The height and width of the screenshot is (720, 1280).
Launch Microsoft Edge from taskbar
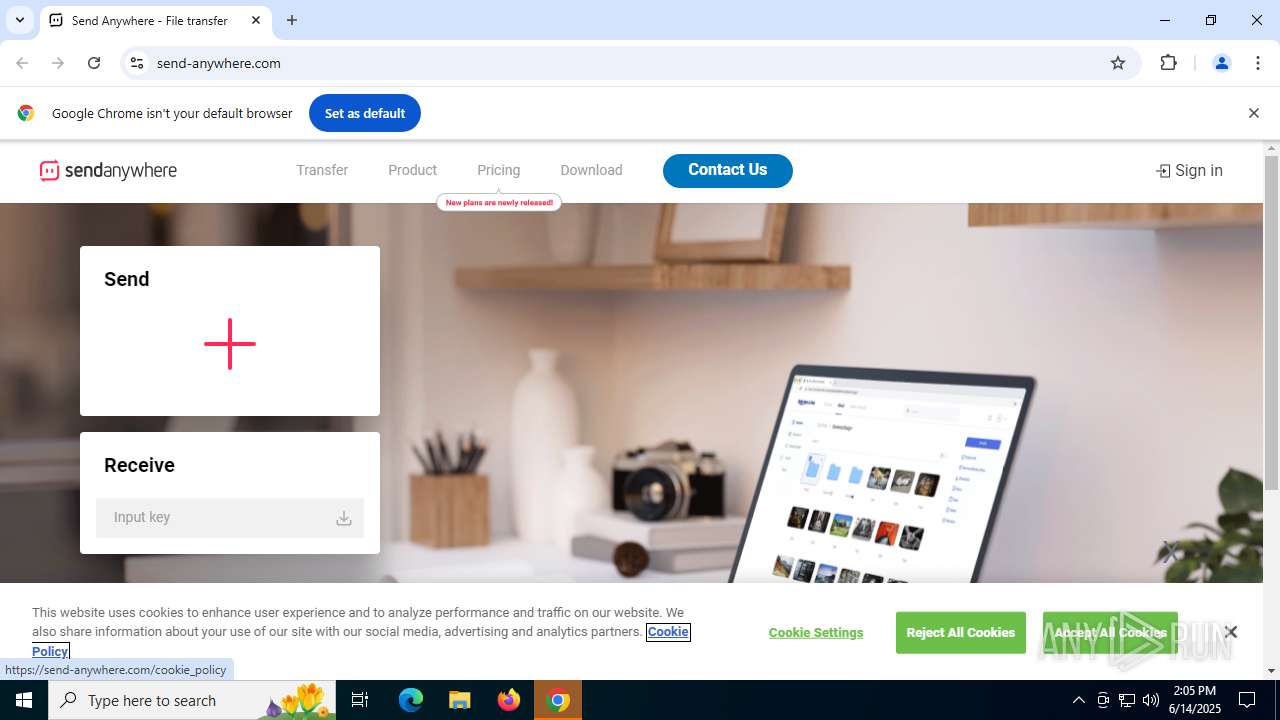point(411,700)
